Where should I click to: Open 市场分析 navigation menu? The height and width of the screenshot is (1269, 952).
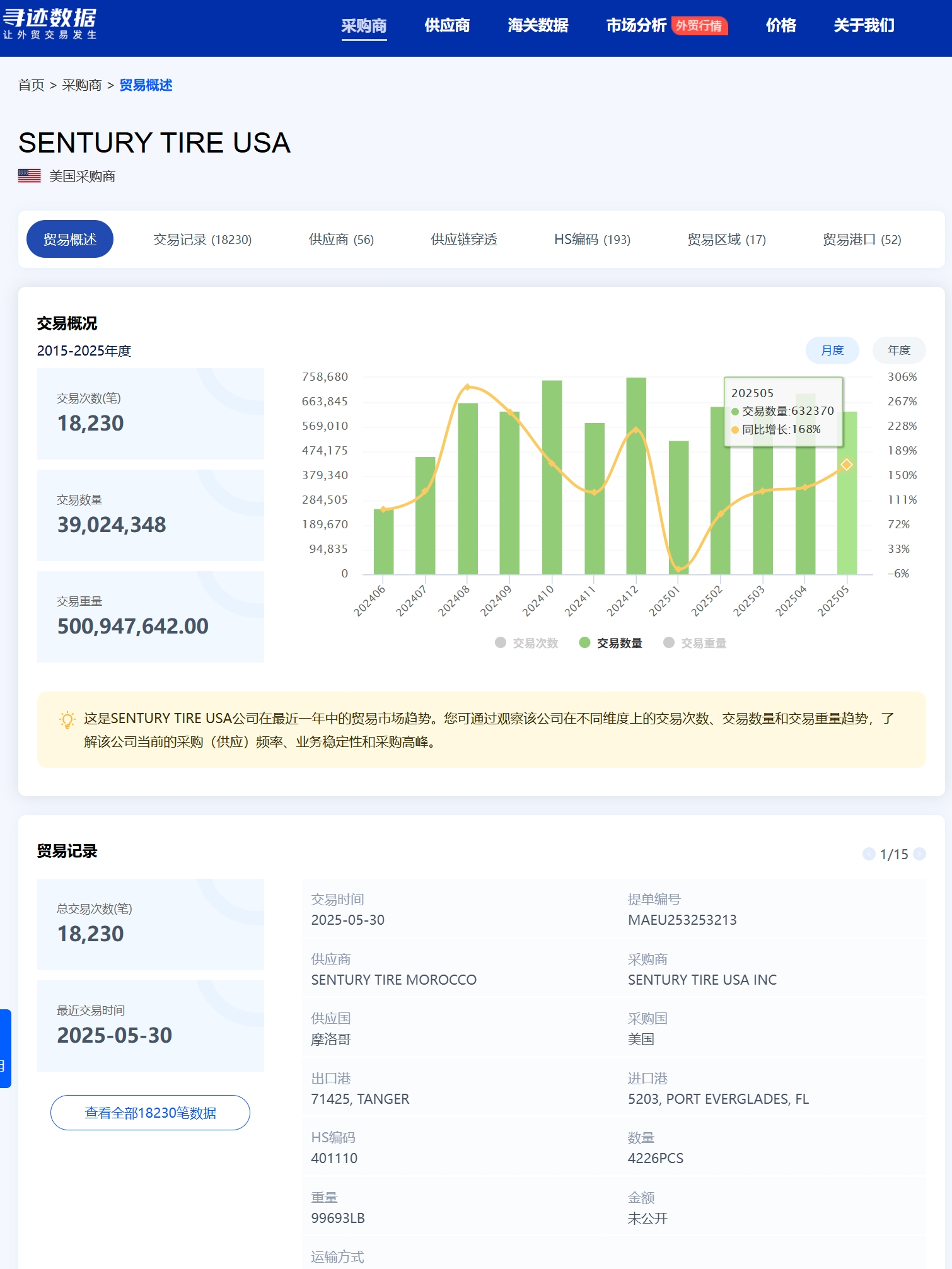[x=636, y=26]
